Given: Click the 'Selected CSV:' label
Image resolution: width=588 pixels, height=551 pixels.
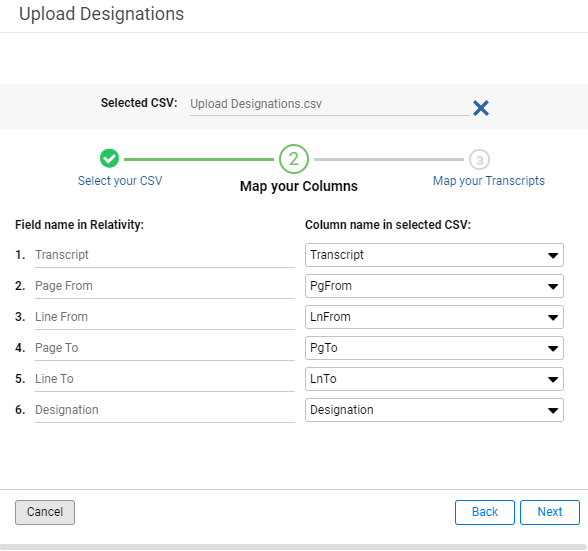Looking at the screenshot, I should pos(139,103).
